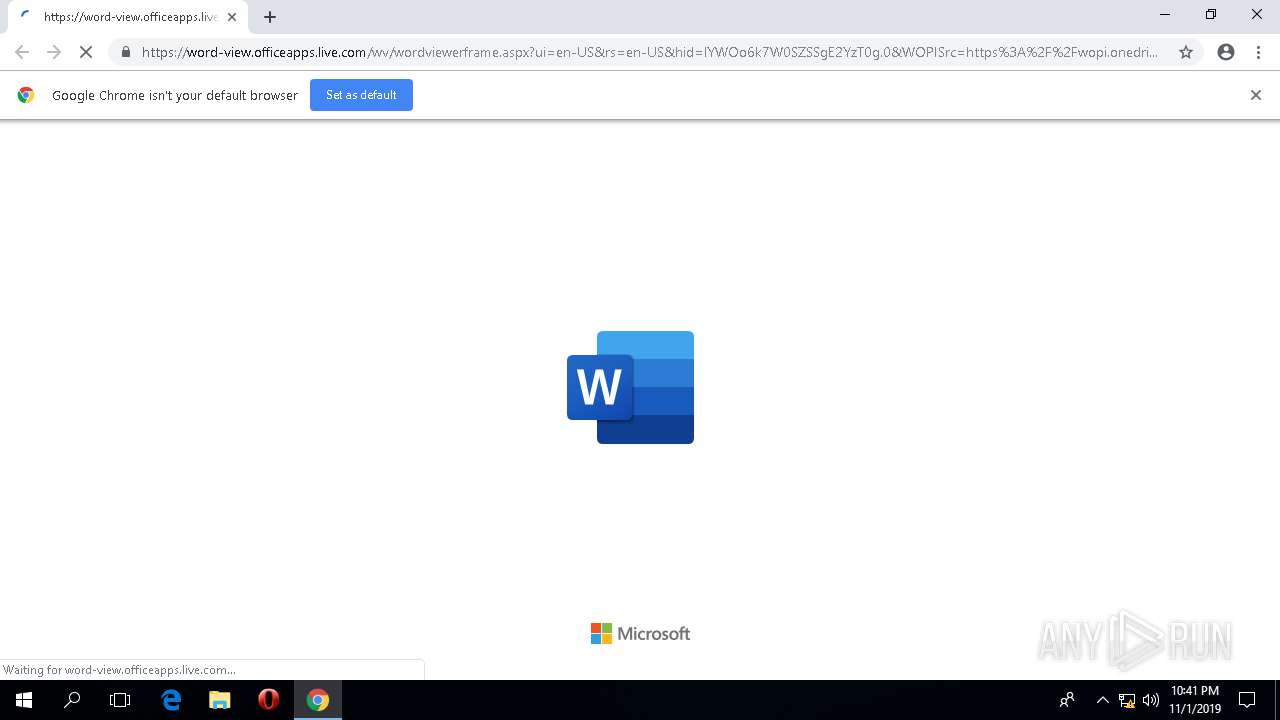The width and height of the screenshot is (1280, 720).
Task: Open the clock showing 10:41 PM
Action: [1195, 700]
